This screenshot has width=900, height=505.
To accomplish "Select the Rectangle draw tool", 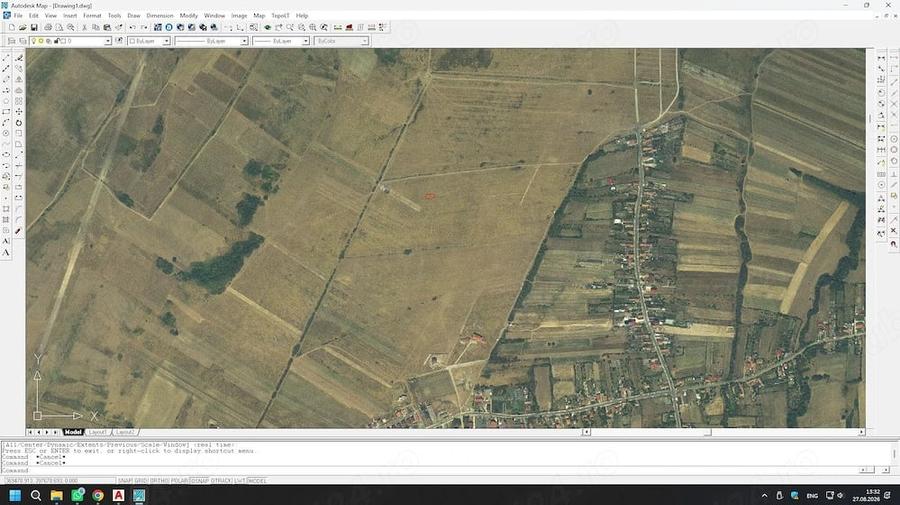I will click(x=6, y=112).
